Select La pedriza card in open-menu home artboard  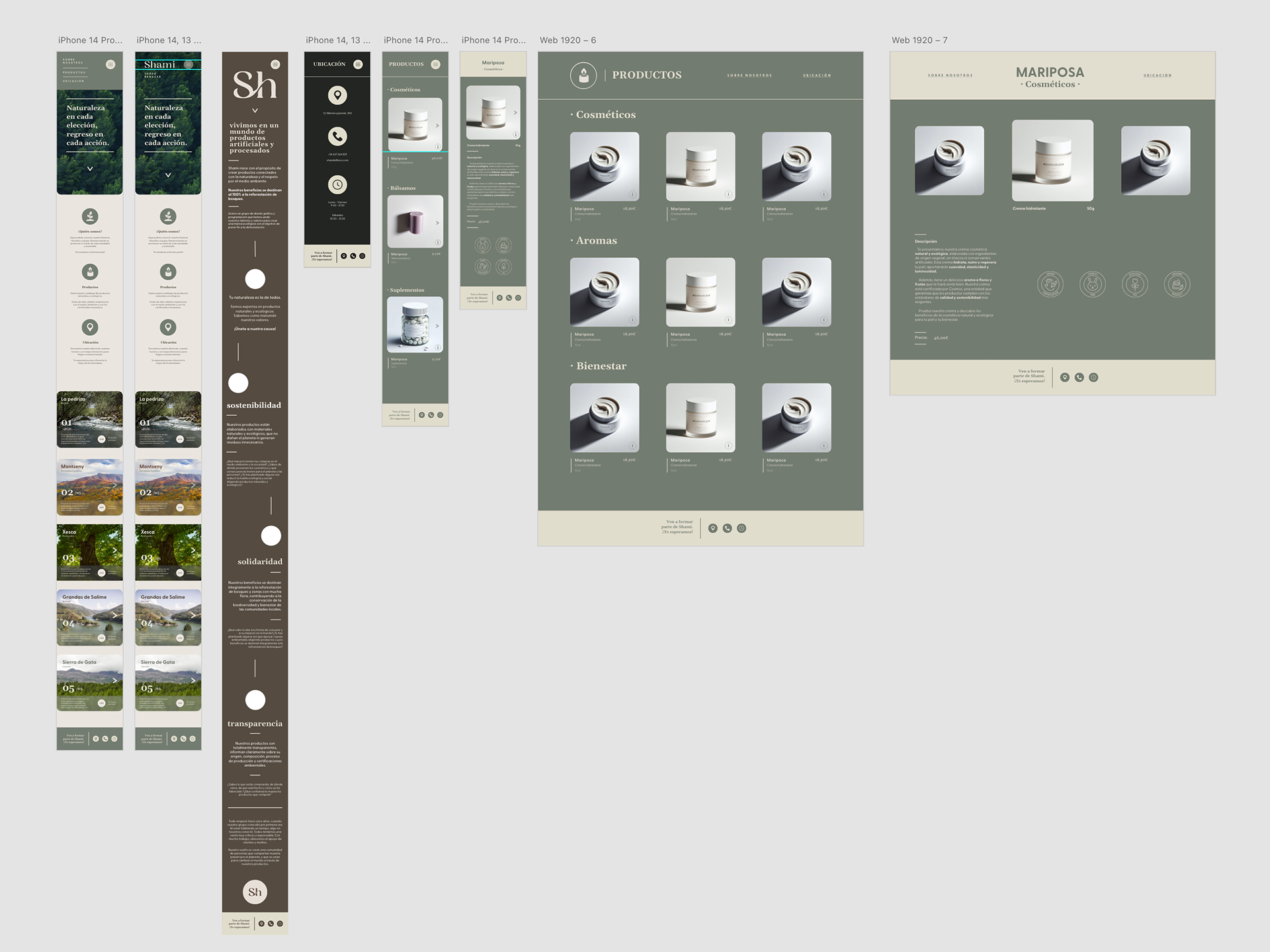(90, 420)
